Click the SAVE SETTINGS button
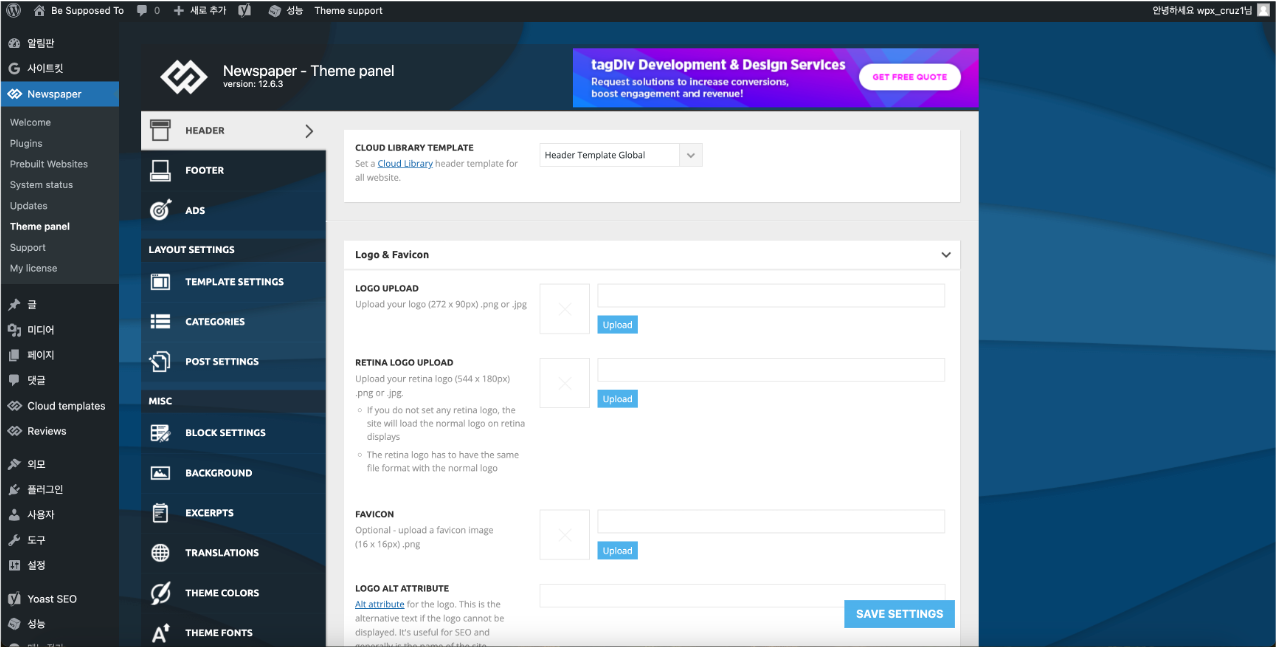Viewport: 1277px width, 647px height. point(899,614)
